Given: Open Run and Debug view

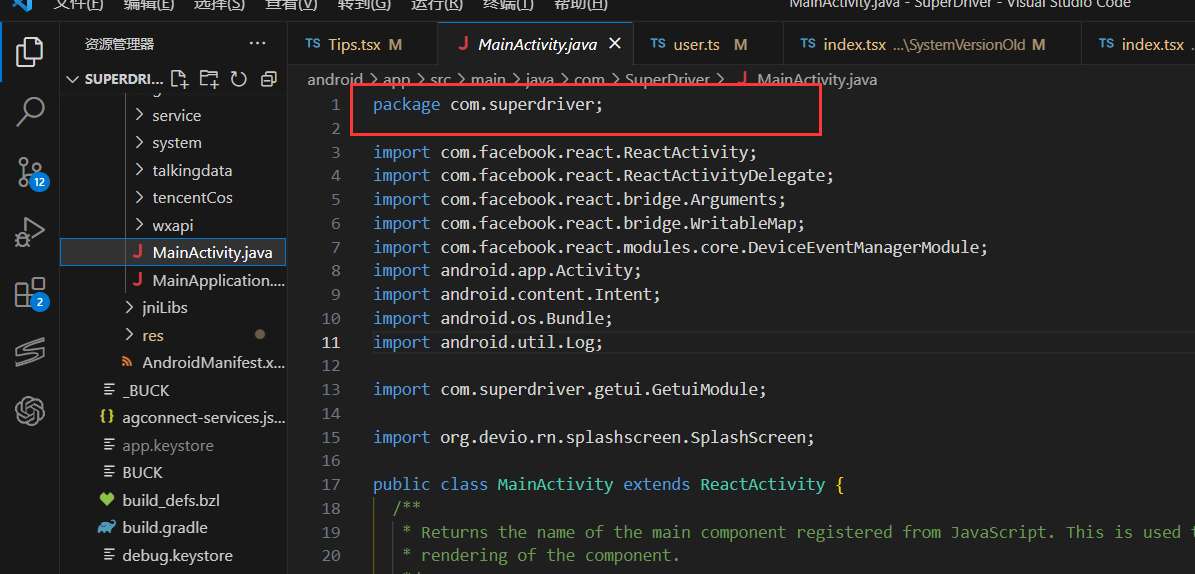Looking at the screenshot, I should [30, 233].
